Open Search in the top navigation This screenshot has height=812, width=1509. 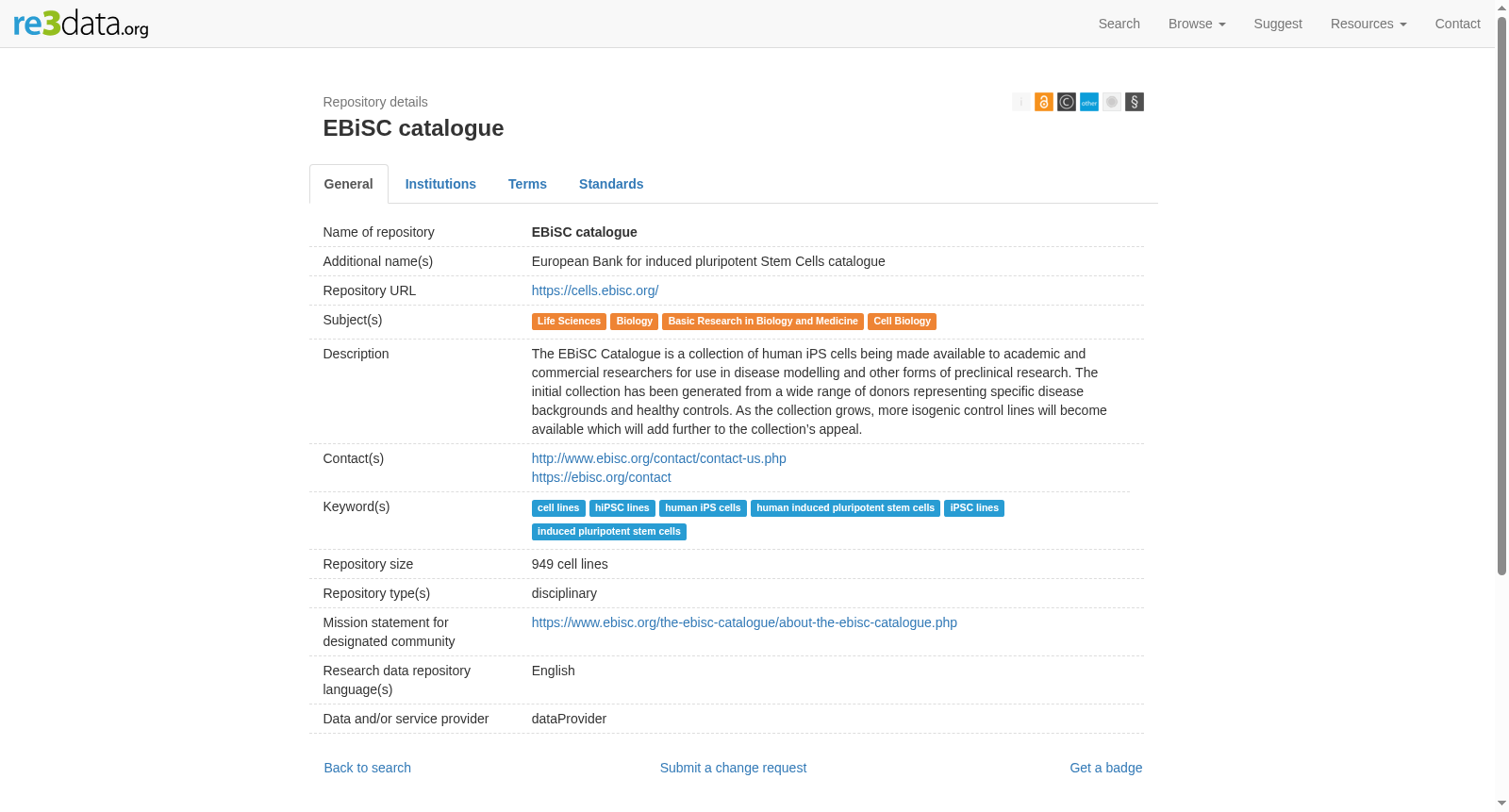coord(1119,24)
